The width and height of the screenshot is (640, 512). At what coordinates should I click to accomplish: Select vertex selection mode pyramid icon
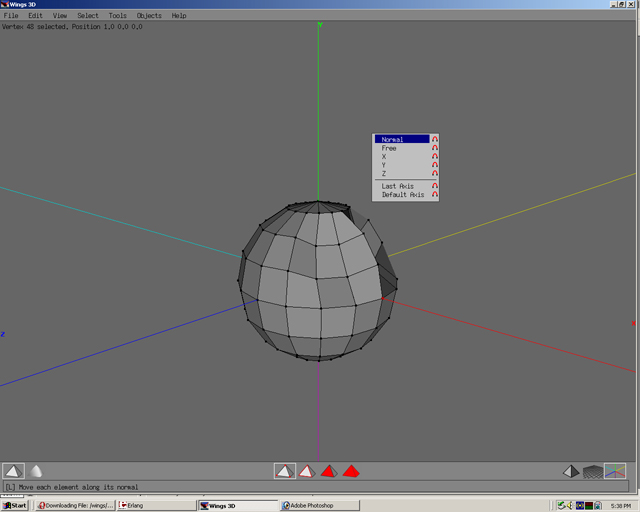coord(285,471)
